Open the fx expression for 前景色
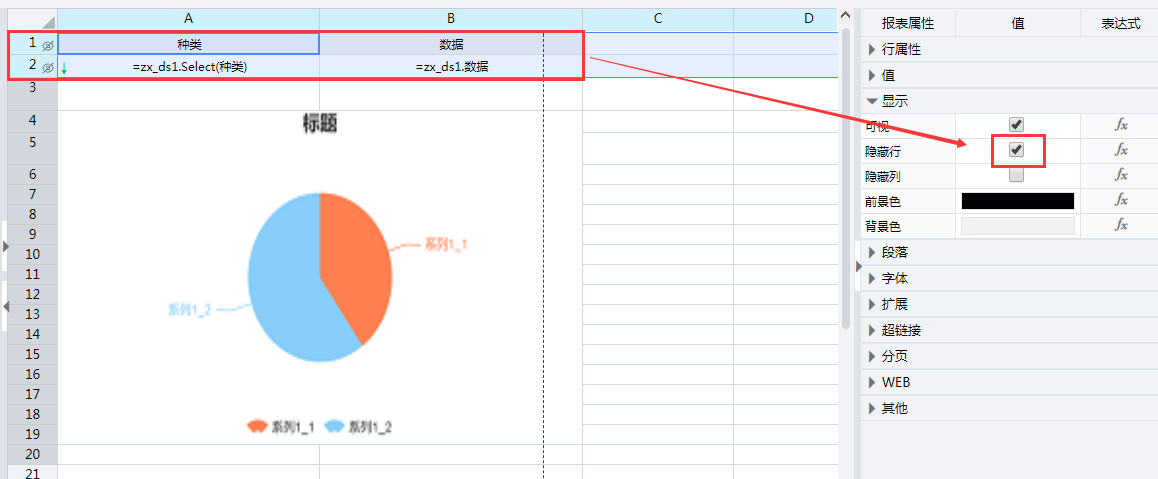Viewport: 1158px width, 479px height. point(1120,200)
